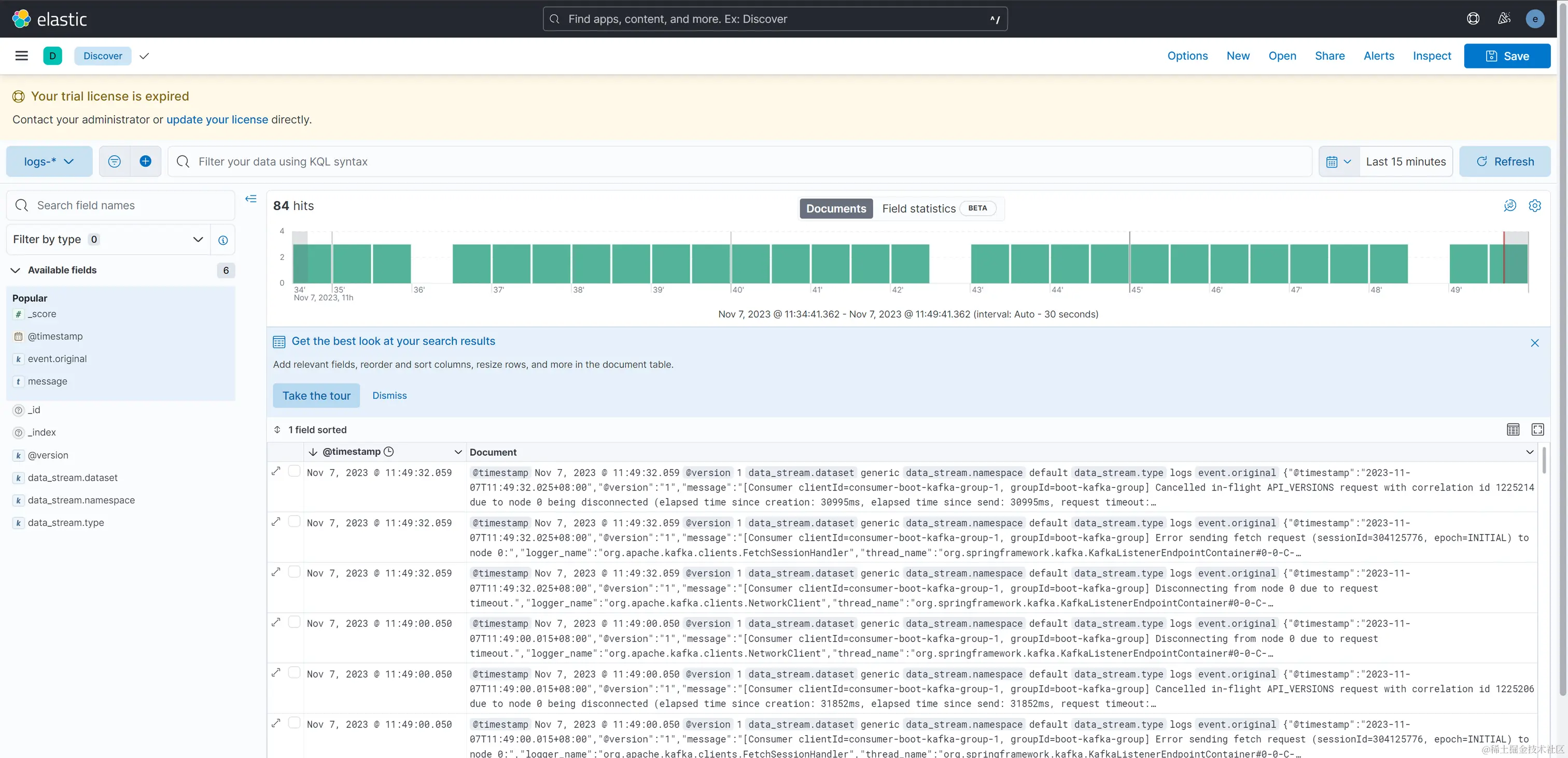Image resolution: width=1568 pixels, height=758 pixels.
Task: Click the add filter plus icon
Action: click(x=146, y=161)
